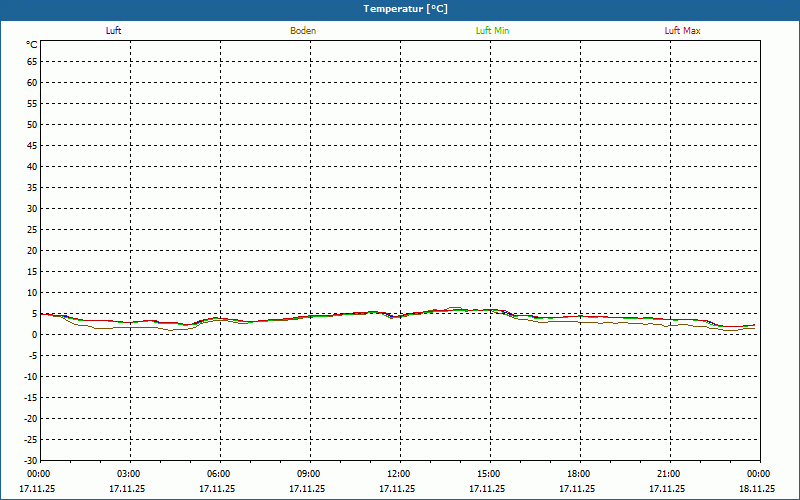Click the Temperatur [°C] chart title
Image resolution: width=800 pixels, height=500 pixels.
click(406, 9)
